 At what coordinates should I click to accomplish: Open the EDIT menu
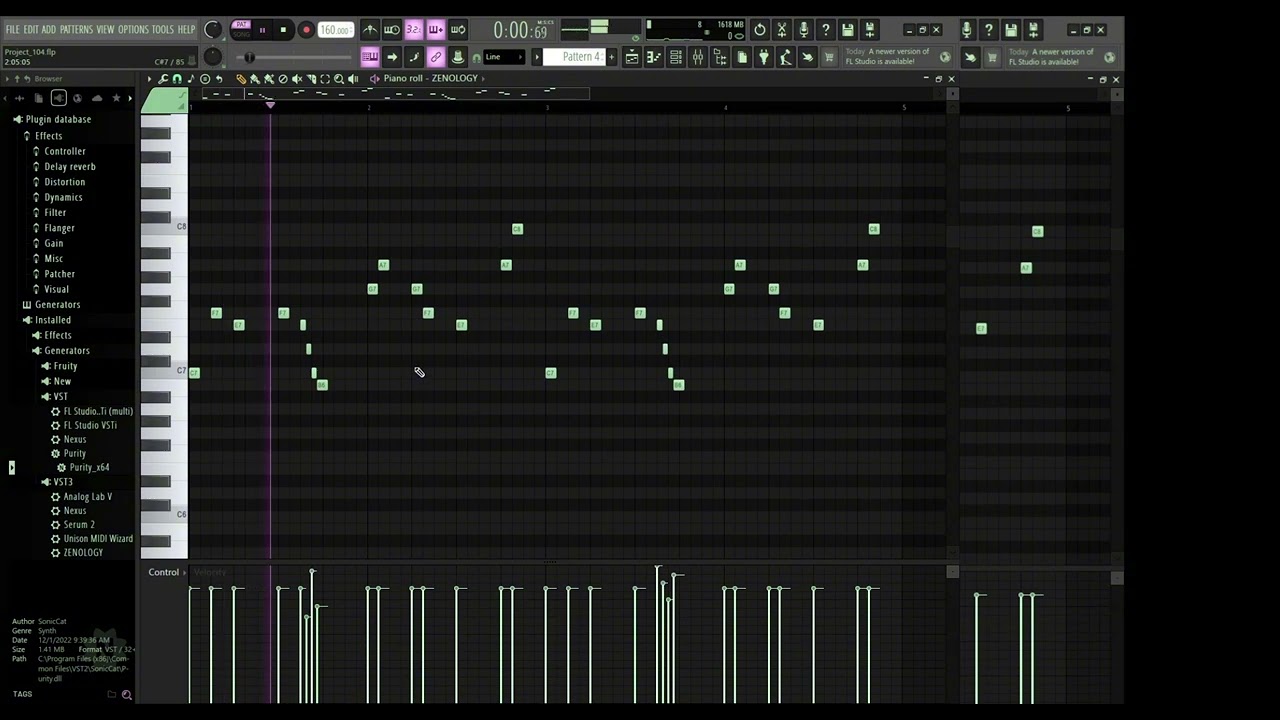[x=31, y=29]
